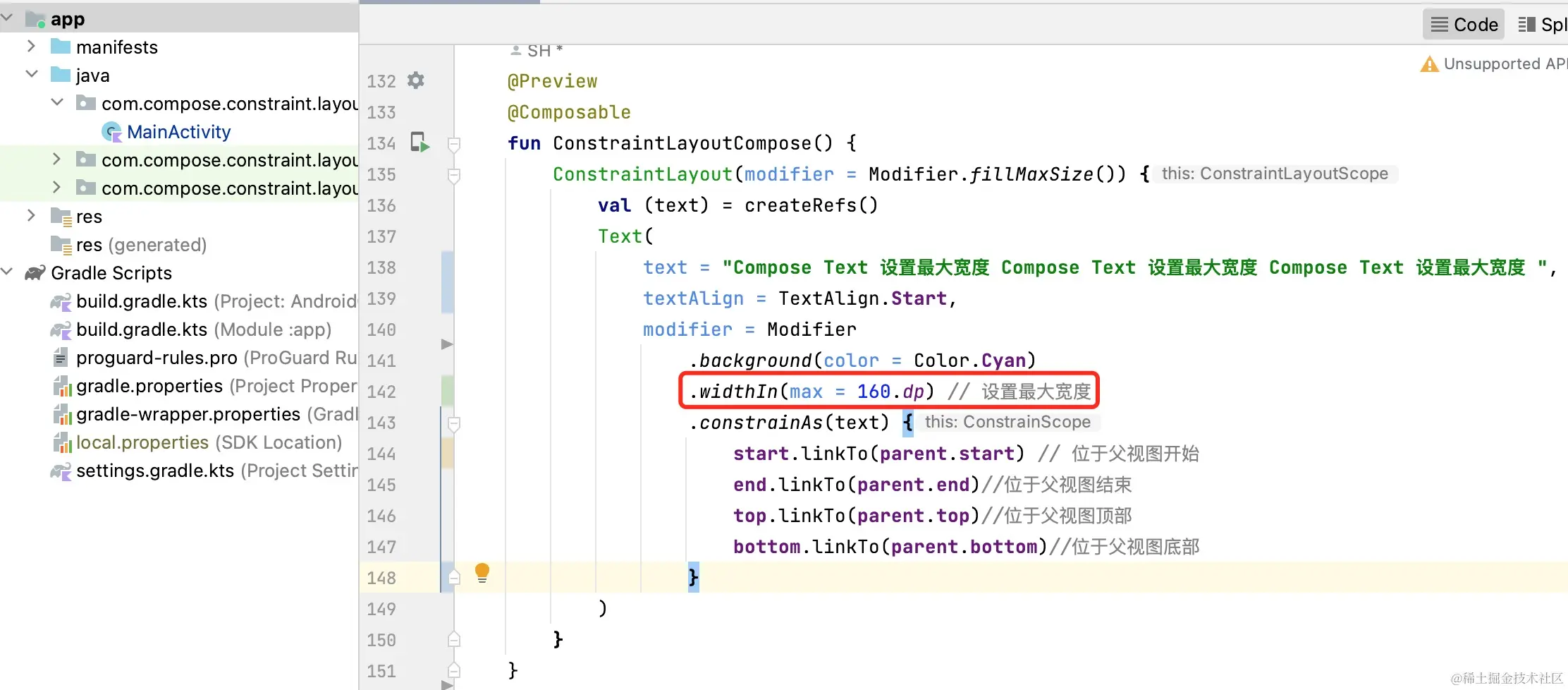This screenshot has width=1568, height=690.
Task: Expand the res folder chevron
Action: (x=31, y=216)
